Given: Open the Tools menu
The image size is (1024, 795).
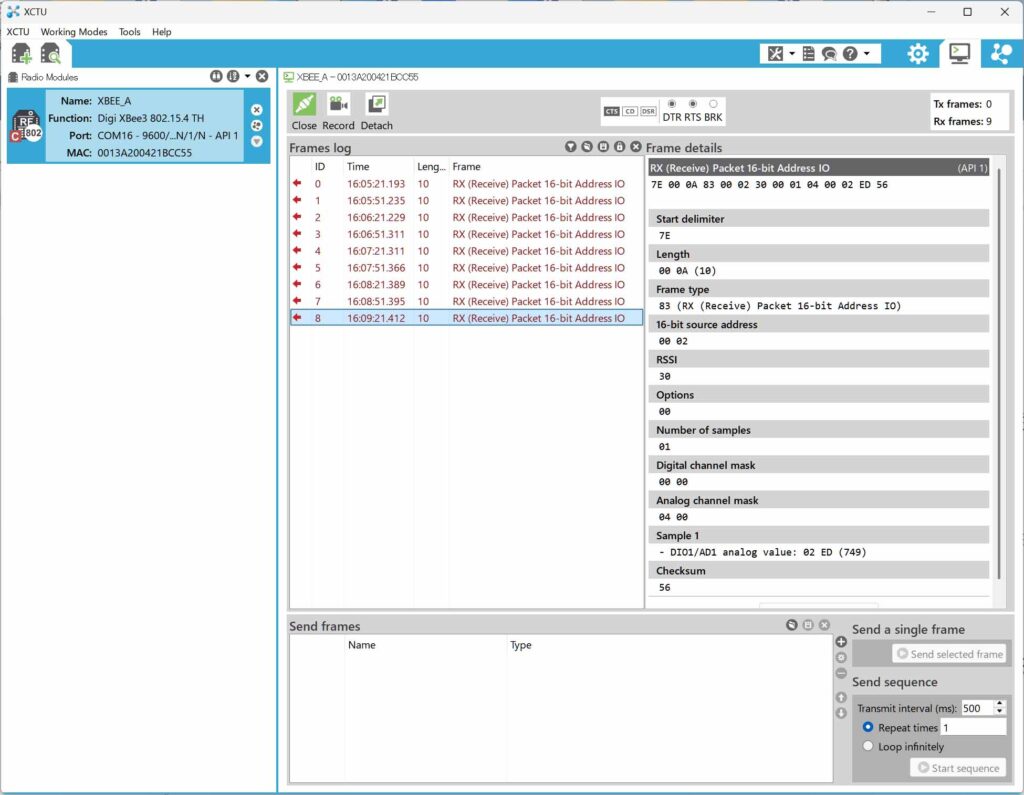Looking at the screenshot, I should [129, 31].
